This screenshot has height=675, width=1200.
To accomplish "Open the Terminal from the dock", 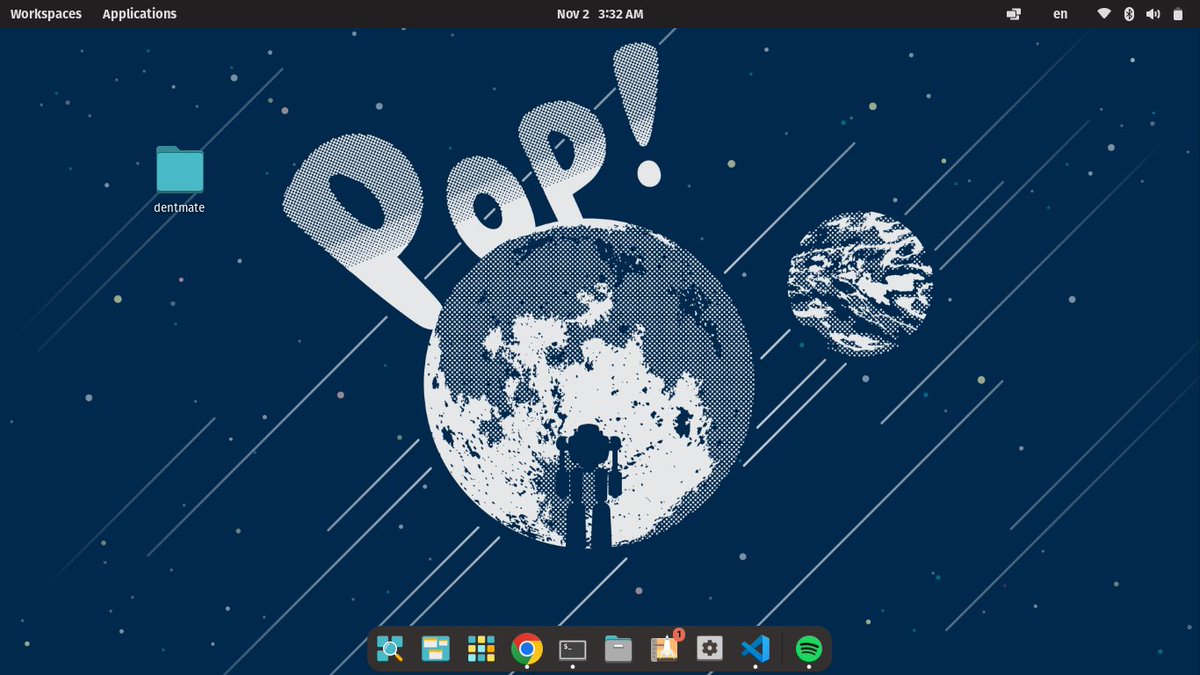I will pos(573,650).
